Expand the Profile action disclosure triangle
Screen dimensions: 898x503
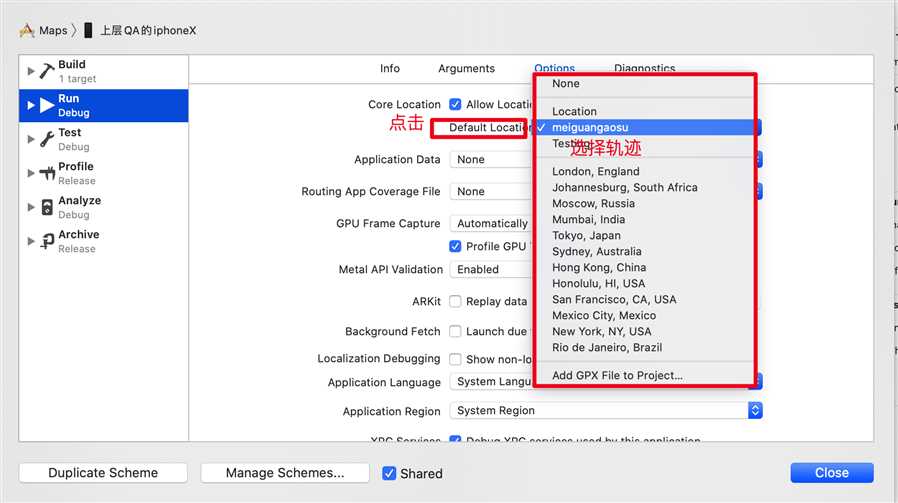coord(31,173)
